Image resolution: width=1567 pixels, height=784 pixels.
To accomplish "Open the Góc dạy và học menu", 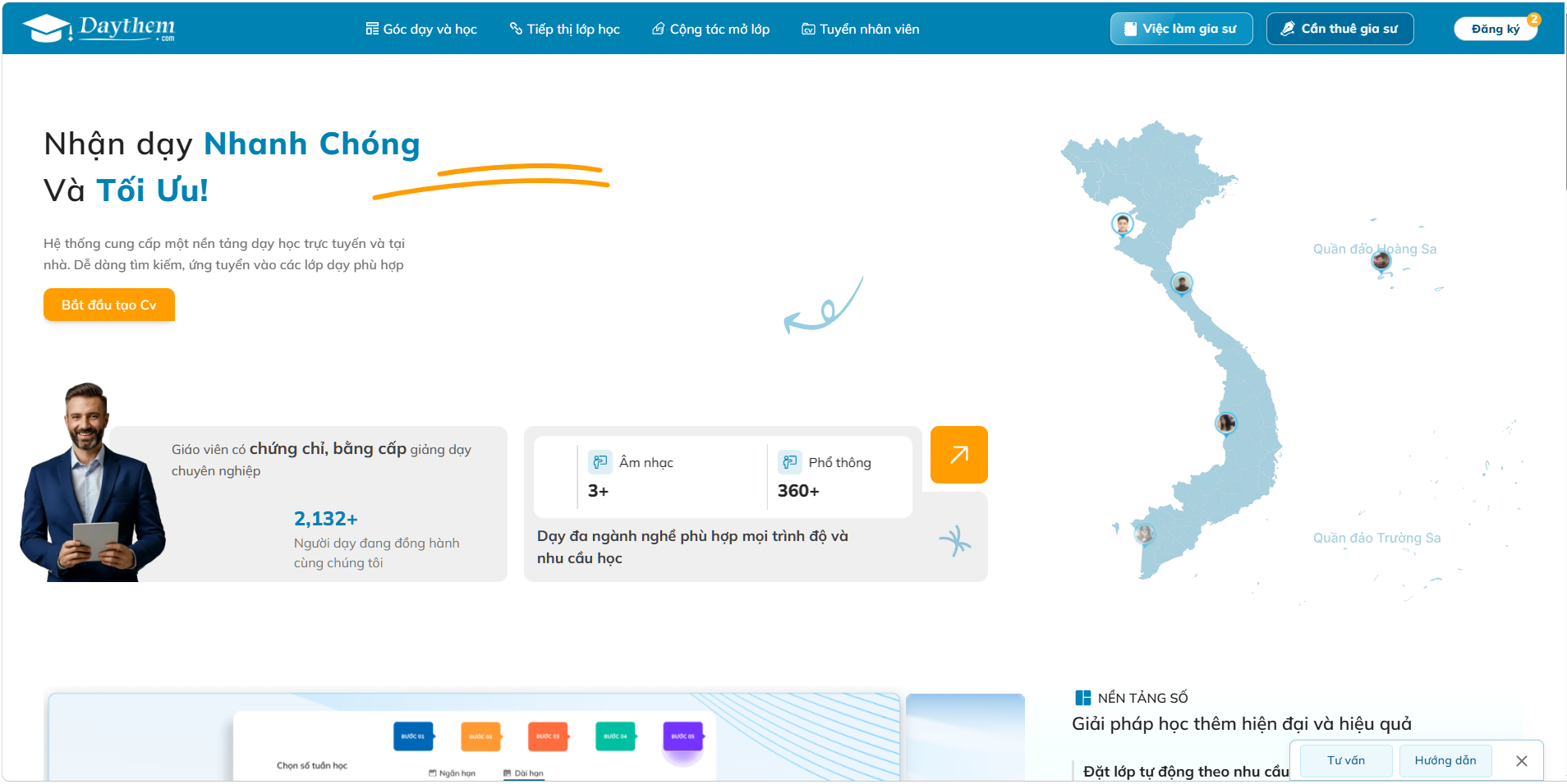I will click(x=421, y=30).
